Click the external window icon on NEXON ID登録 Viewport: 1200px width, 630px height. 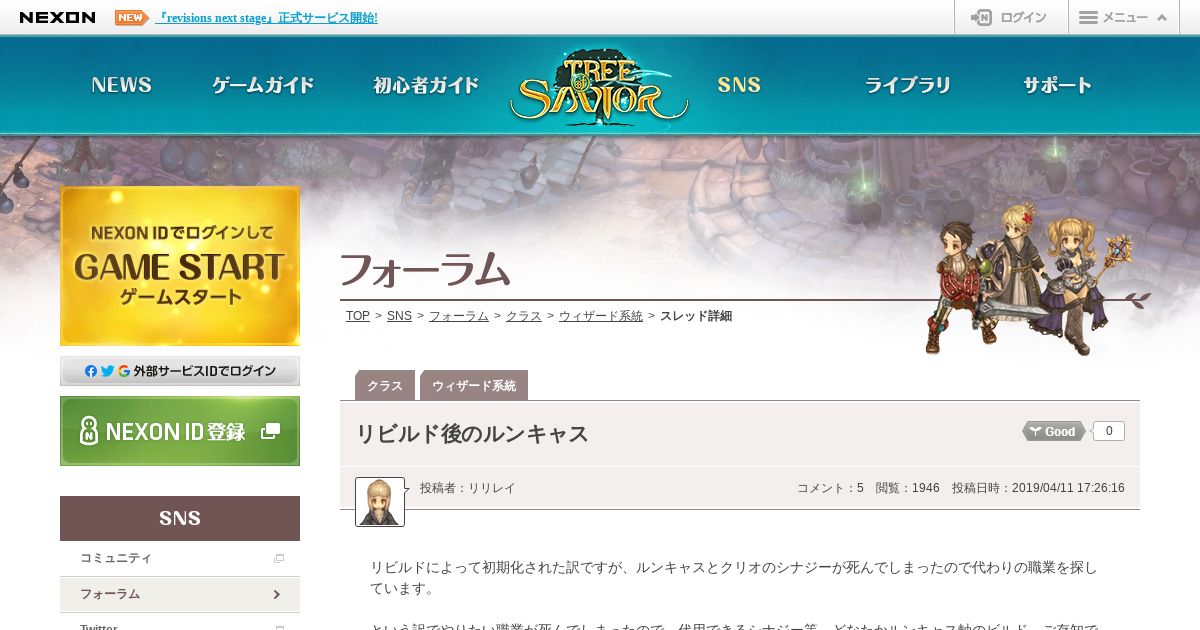pos(270,431)
